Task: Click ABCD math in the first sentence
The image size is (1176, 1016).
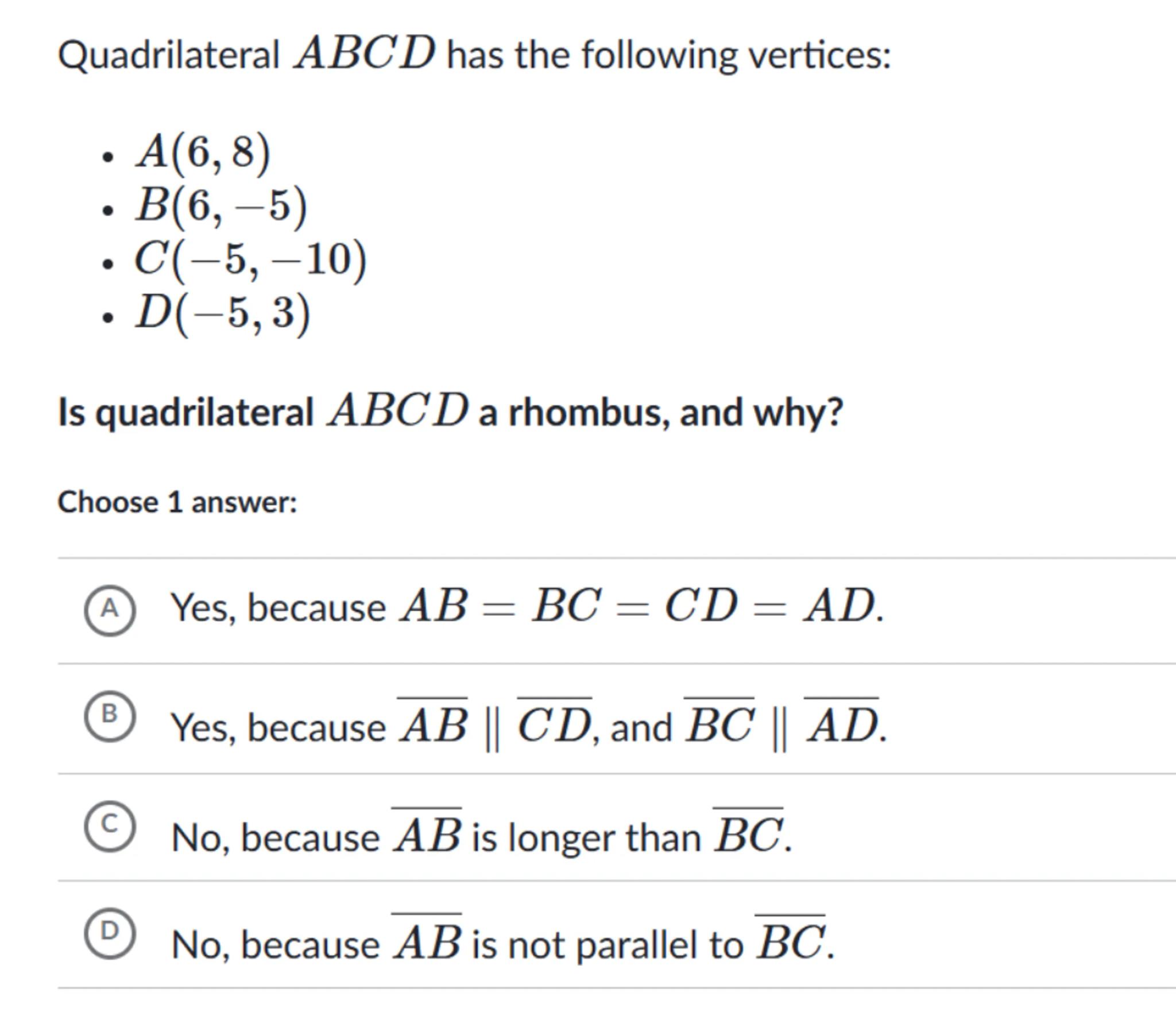Action: (x=365, y=53)
